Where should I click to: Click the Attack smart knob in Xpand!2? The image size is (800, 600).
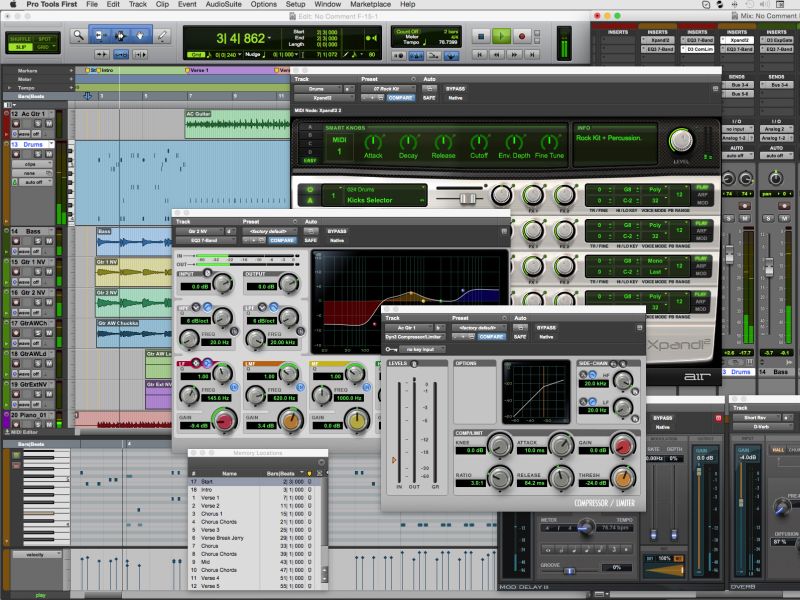[373, 142]
